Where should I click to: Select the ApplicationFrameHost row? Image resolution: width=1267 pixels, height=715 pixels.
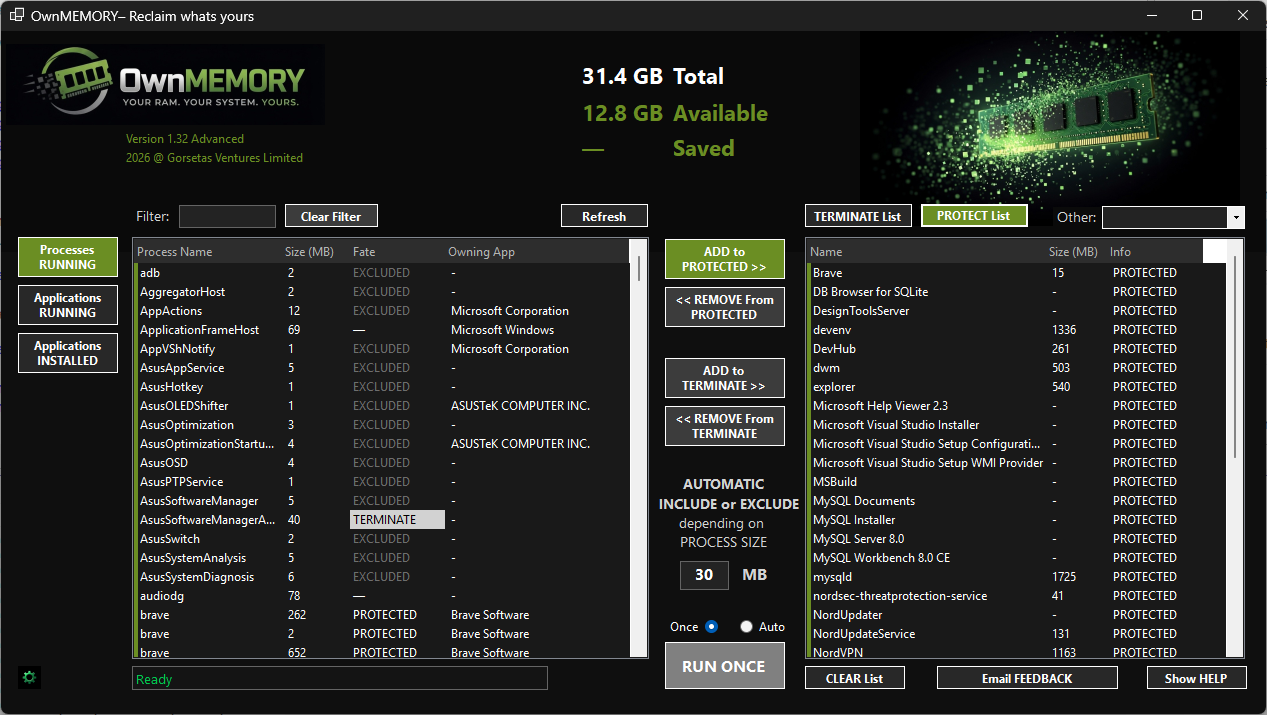382,330
